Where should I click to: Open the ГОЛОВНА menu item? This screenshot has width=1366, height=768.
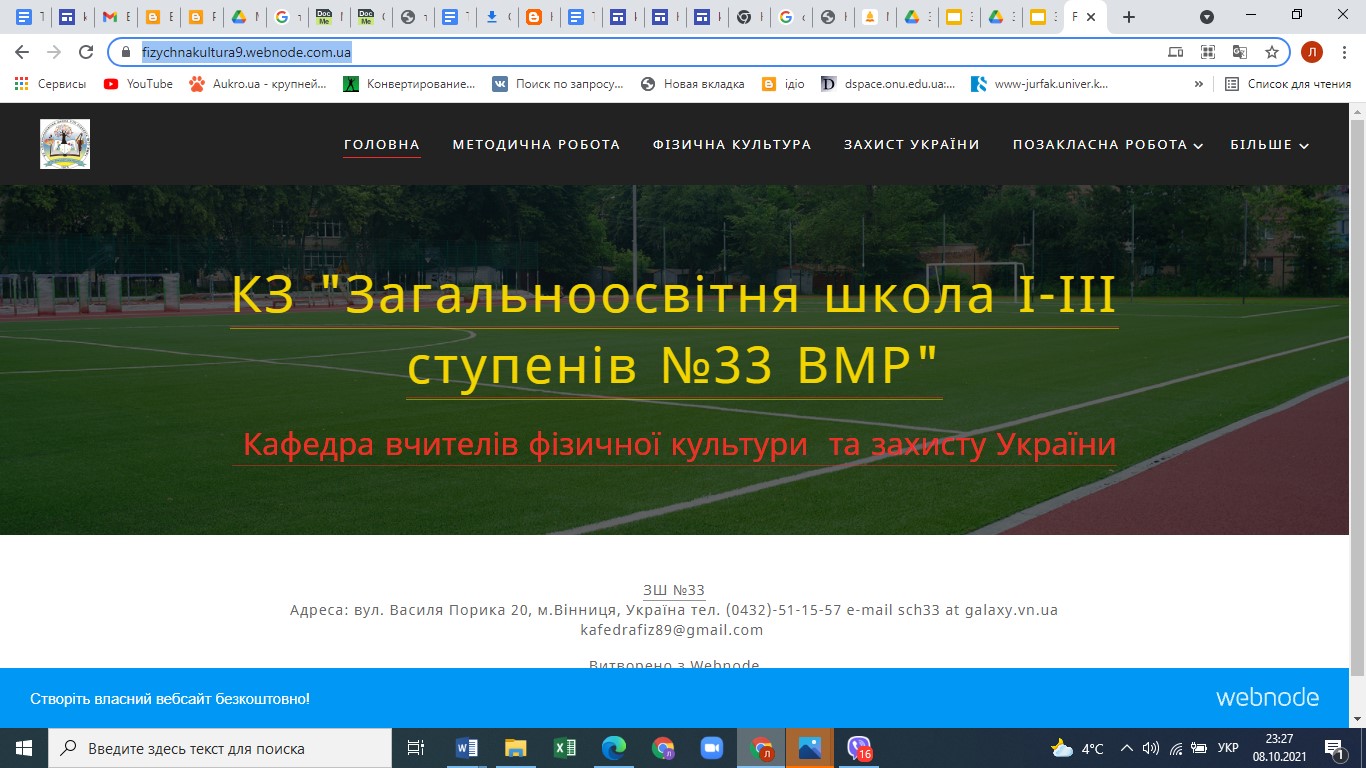(x=382, y=145)
